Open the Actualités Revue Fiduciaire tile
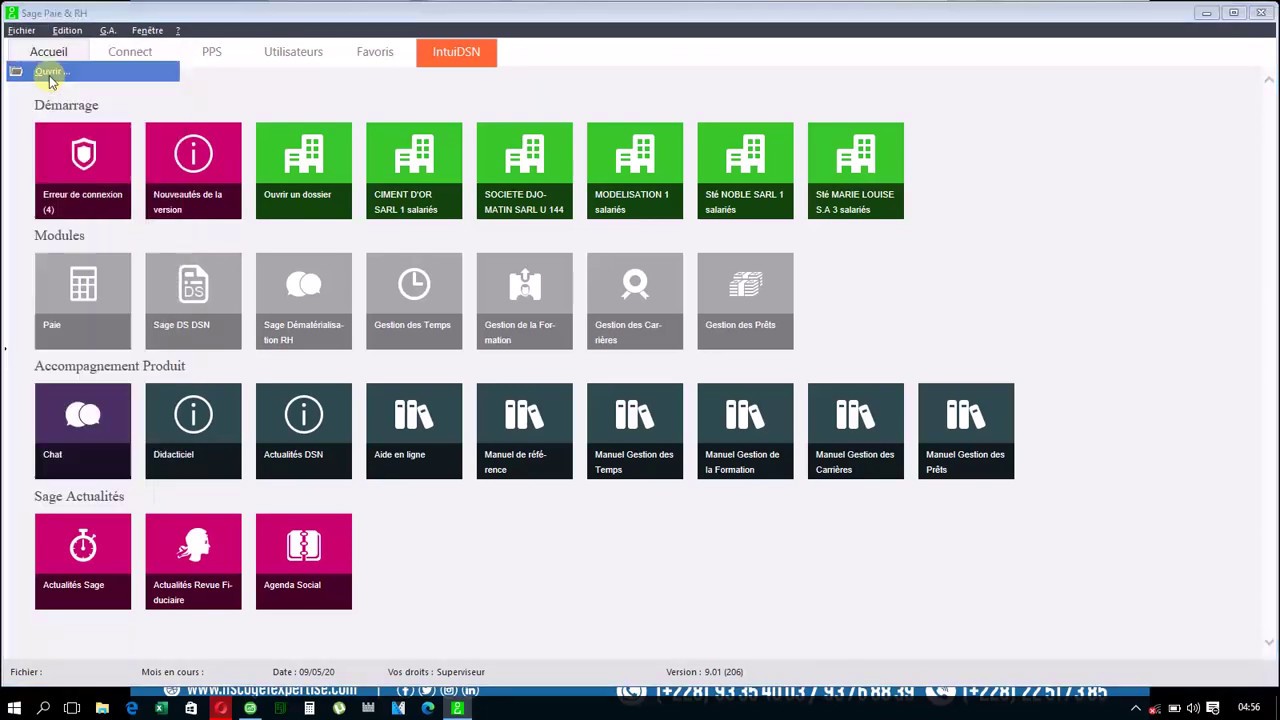 193,561
